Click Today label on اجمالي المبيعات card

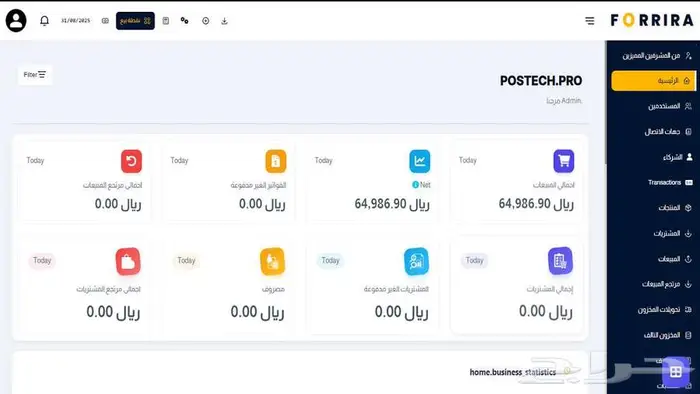pyautogui.click(x=468, y=160)
